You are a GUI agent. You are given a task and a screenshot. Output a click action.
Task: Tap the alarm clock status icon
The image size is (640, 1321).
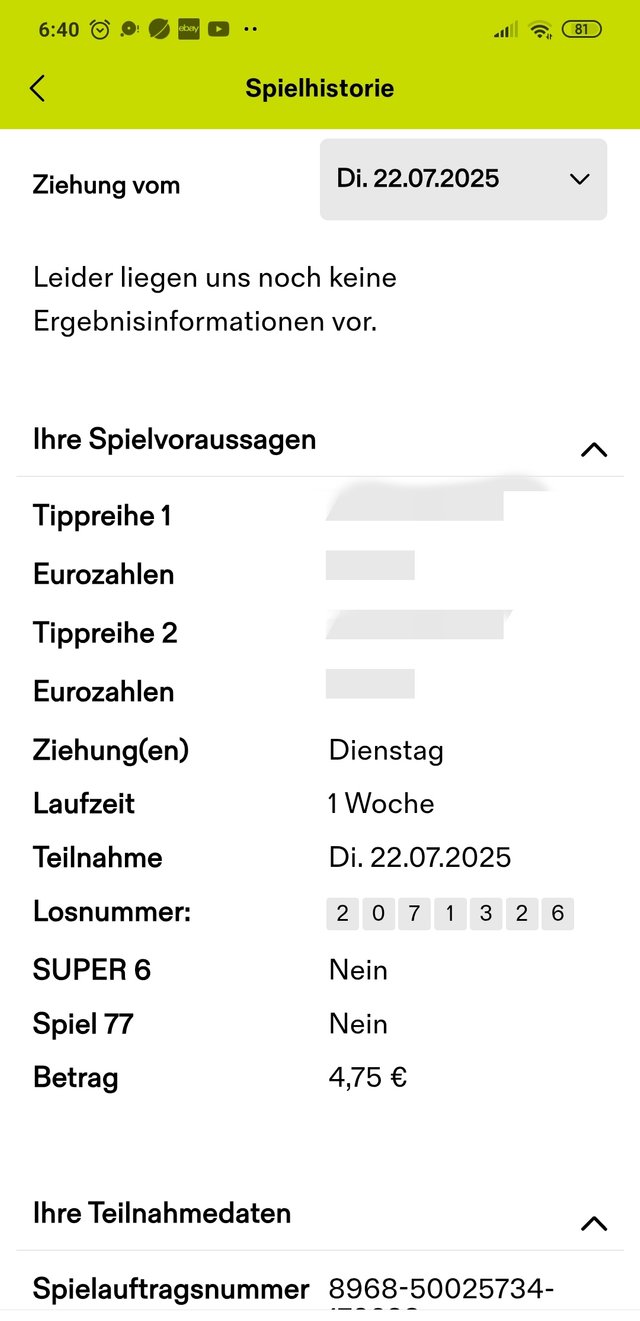pyautogui.click(x=100, y=29)
